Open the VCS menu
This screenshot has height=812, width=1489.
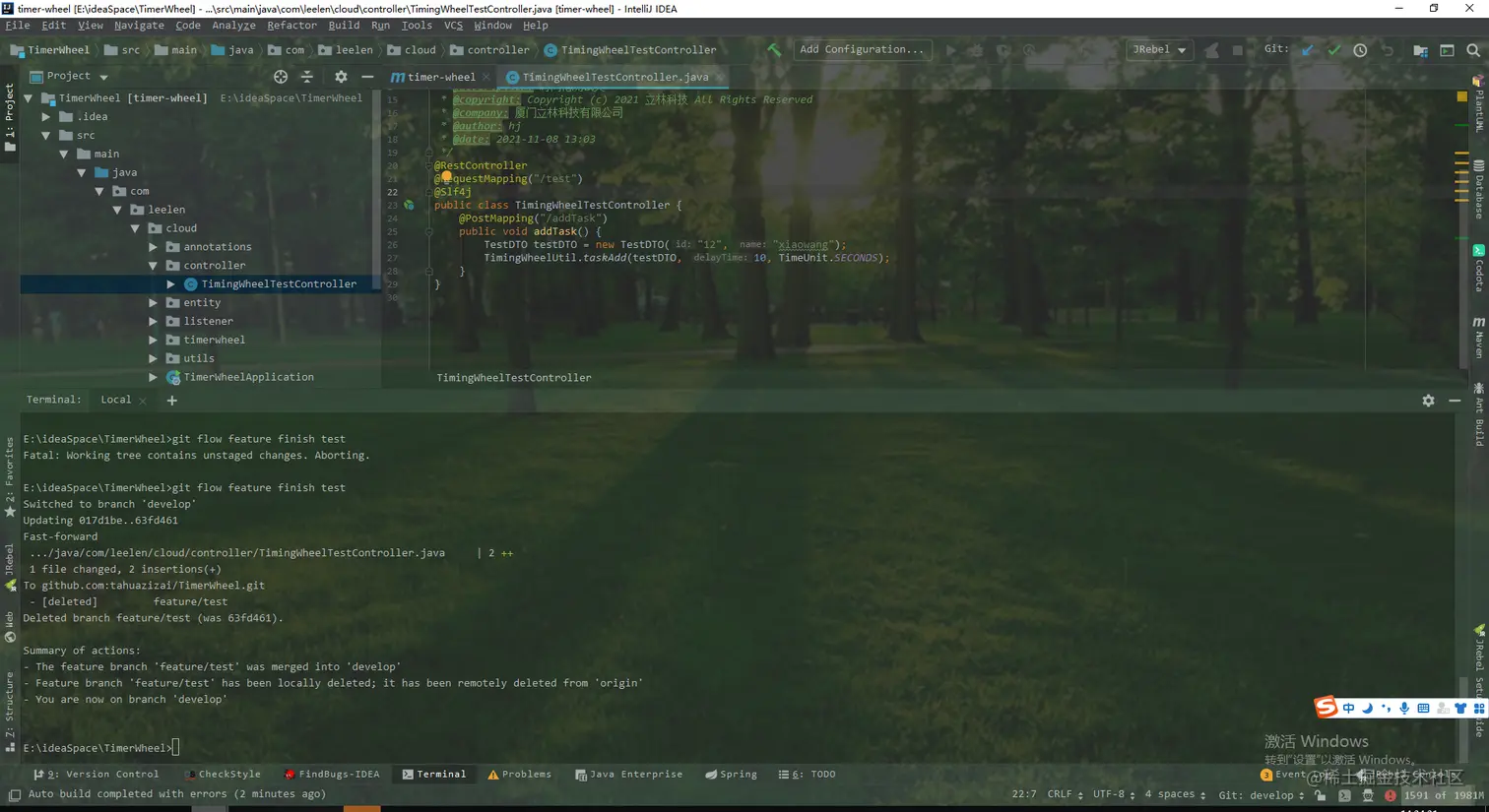point(453,26)
